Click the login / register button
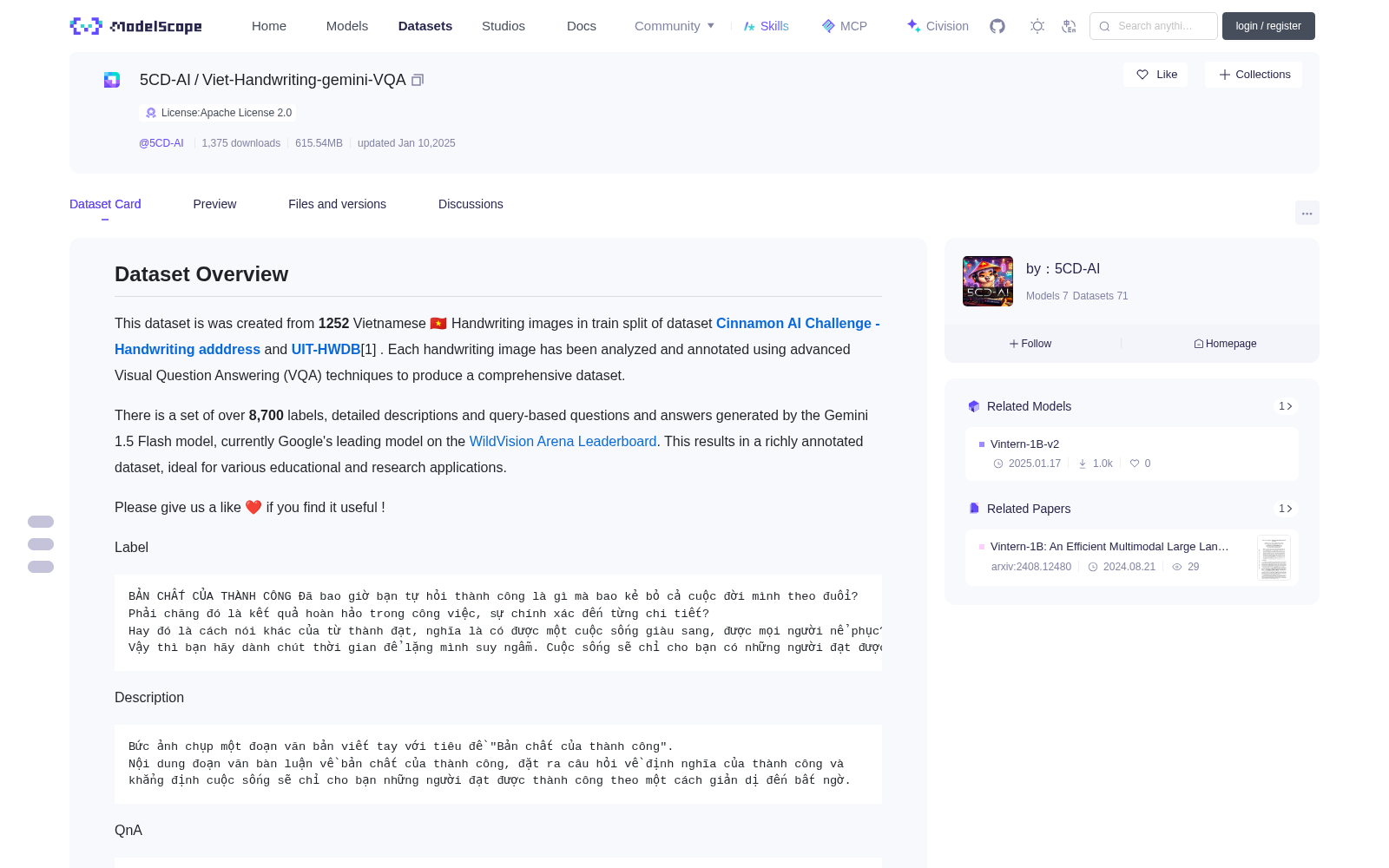Viewport: 1389px width, 868px height. [x=1268, y=26]
